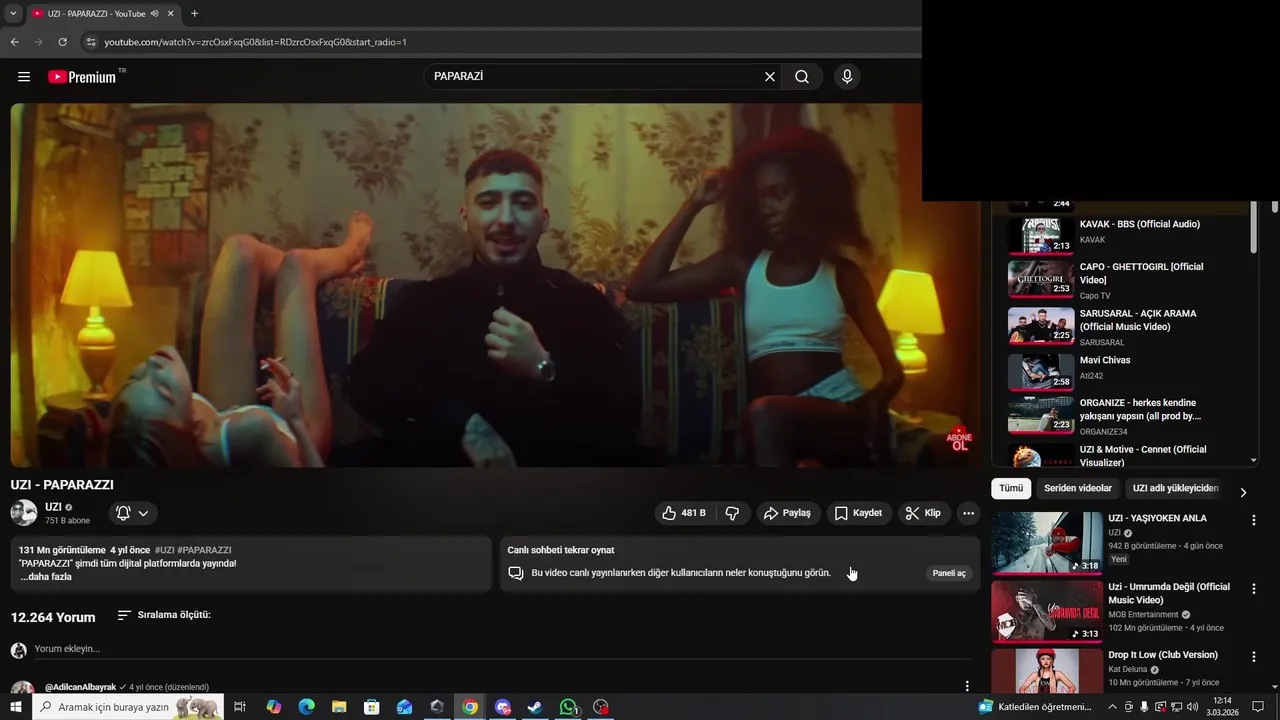This screenshot has height=720, width=1280.
Task: Play CAPO - GHETTOGIRL playlist item
Action: pos(1125,280)
